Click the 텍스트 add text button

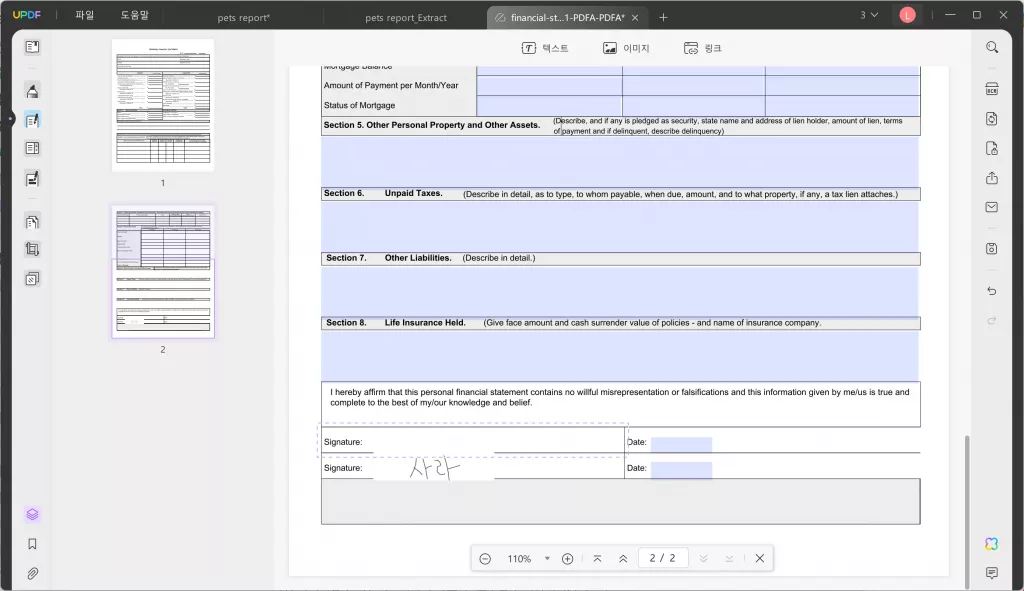coord(545,48)
